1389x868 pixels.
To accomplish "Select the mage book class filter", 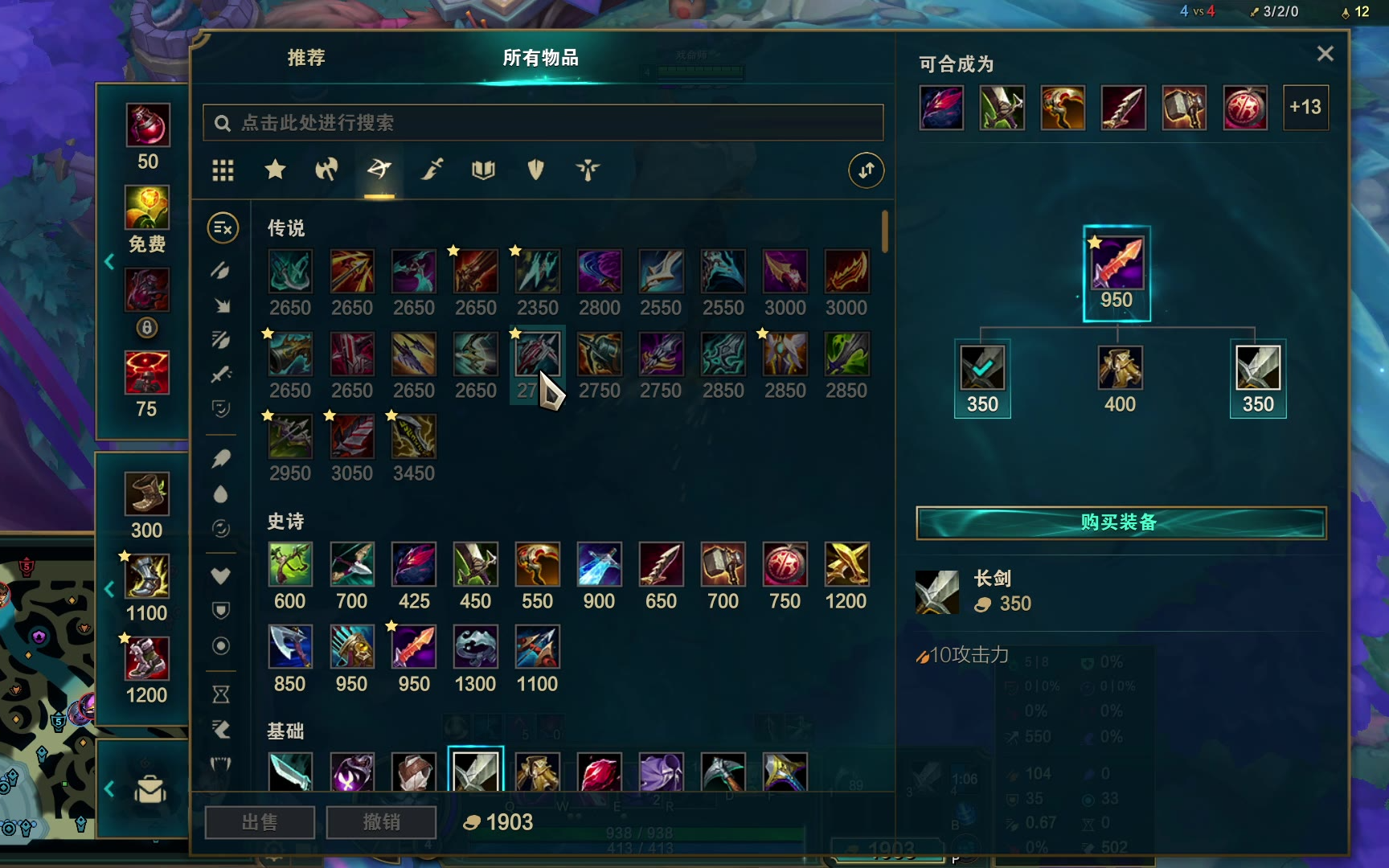I will 483,170.
